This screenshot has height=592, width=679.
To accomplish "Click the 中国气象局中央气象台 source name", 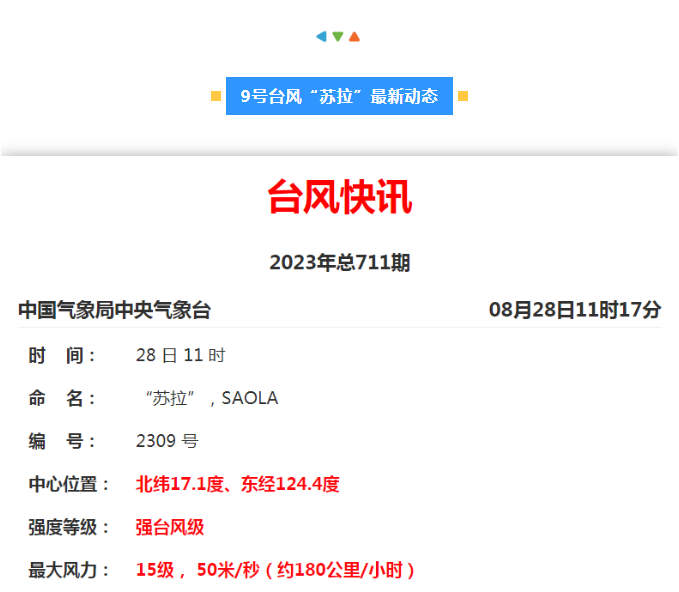I will pyautogui.click(x=114, y=310).
